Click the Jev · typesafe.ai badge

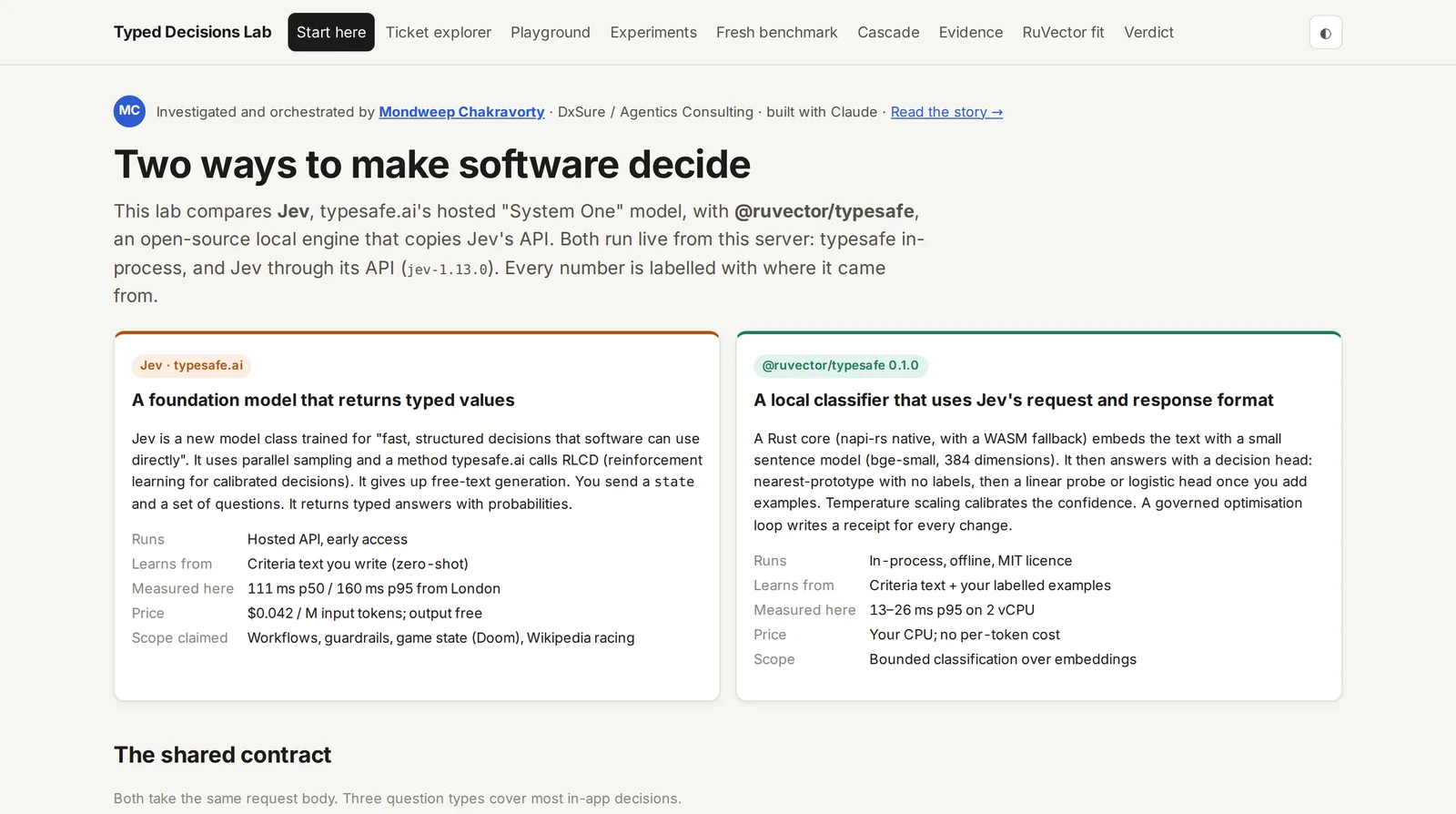tap(191, 365)
